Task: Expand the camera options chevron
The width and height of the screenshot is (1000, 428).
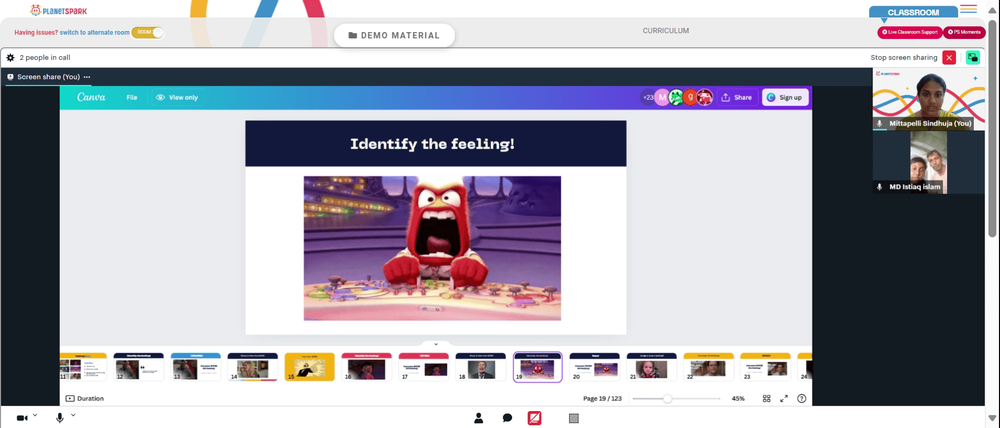Action: pos(35,415)
